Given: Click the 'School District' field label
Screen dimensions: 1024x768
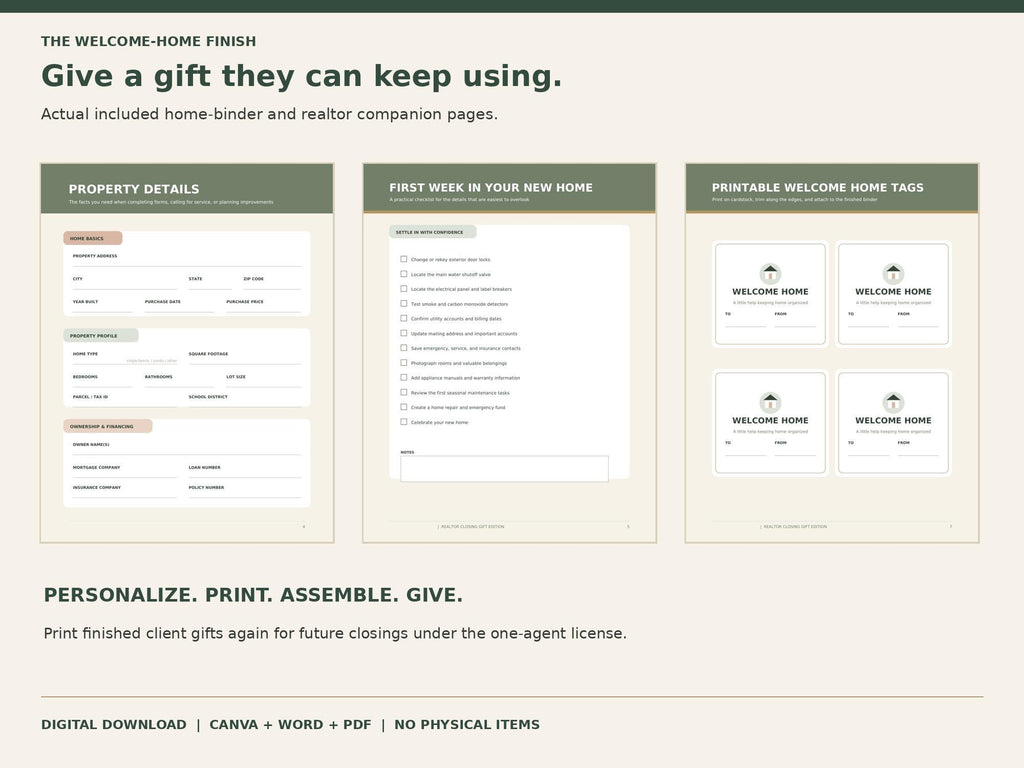Looking at the screenshot, I should [208, 396].
